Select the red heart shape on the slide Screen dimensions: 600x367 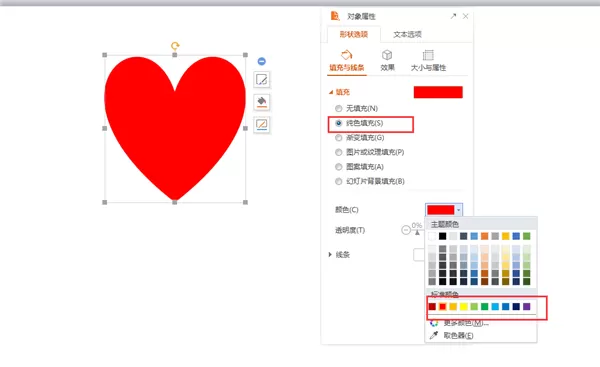(x=175, y=128)
